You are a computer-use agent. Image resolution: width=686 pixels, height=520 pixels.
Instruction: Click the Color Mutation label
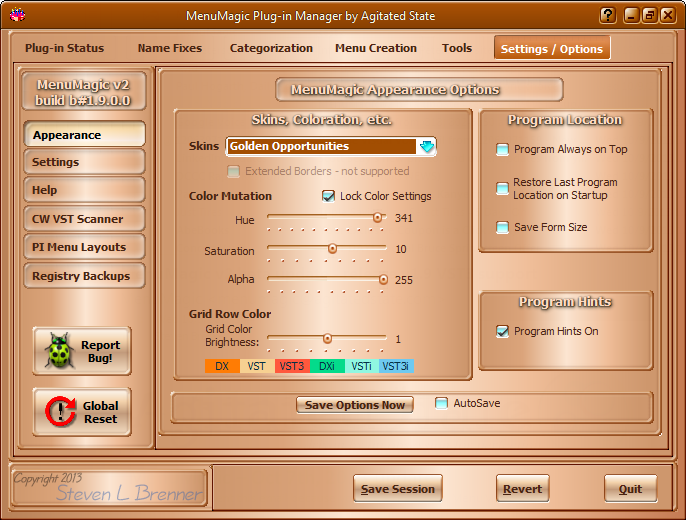[230, 196]
